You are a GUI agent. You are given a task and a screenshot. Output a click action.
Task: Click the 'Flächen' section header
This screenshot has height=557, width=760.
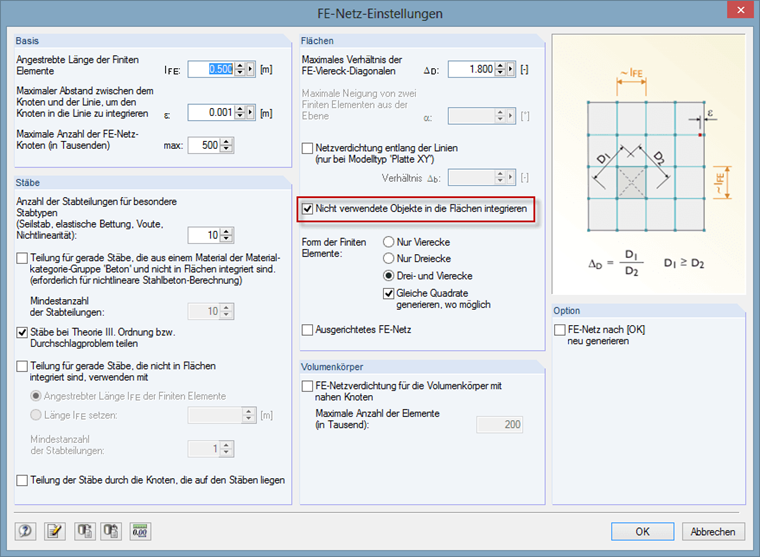[317, 41]
